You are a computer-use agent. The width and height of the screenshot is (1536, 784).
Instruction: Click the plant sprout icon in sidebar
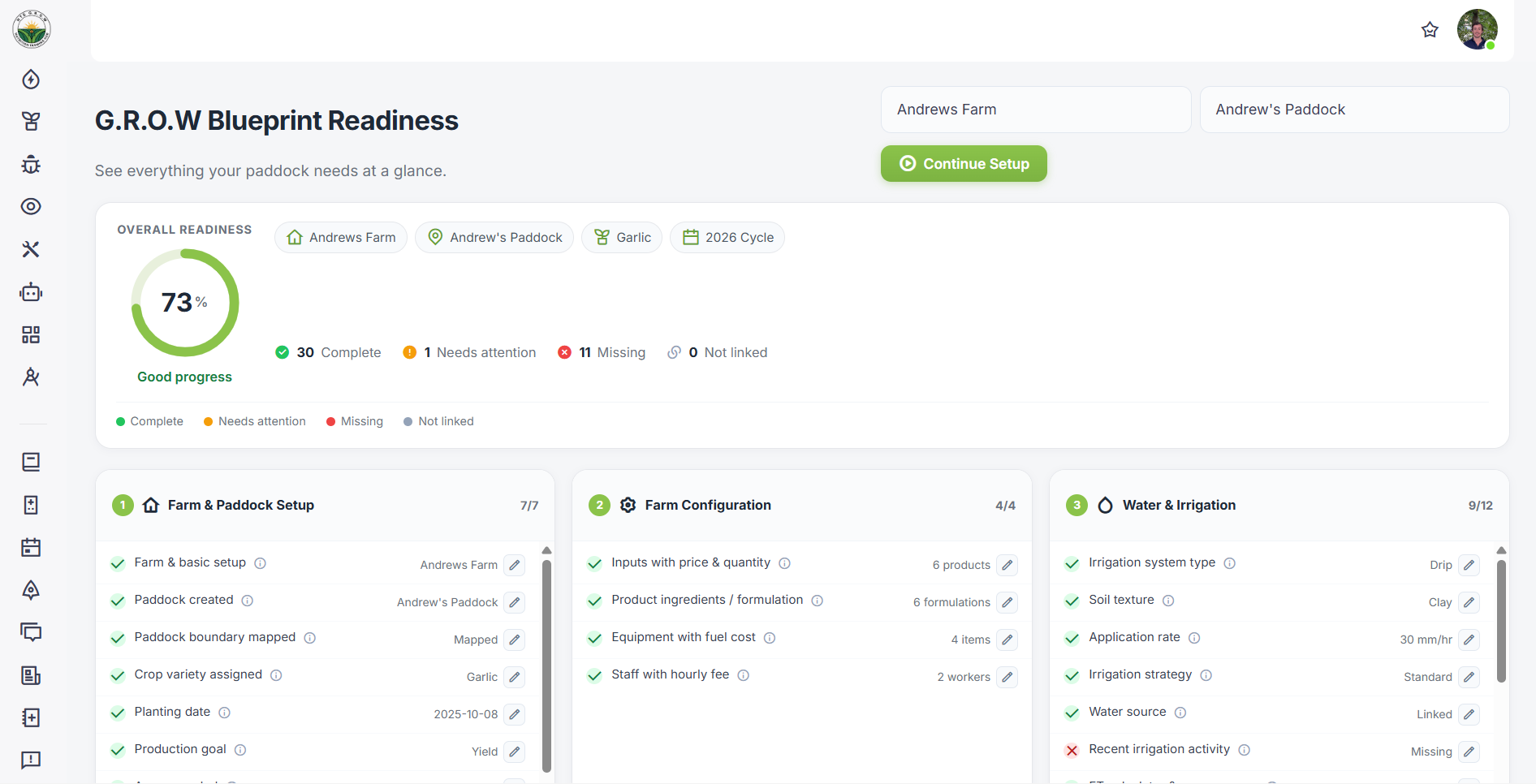point(31,122)
